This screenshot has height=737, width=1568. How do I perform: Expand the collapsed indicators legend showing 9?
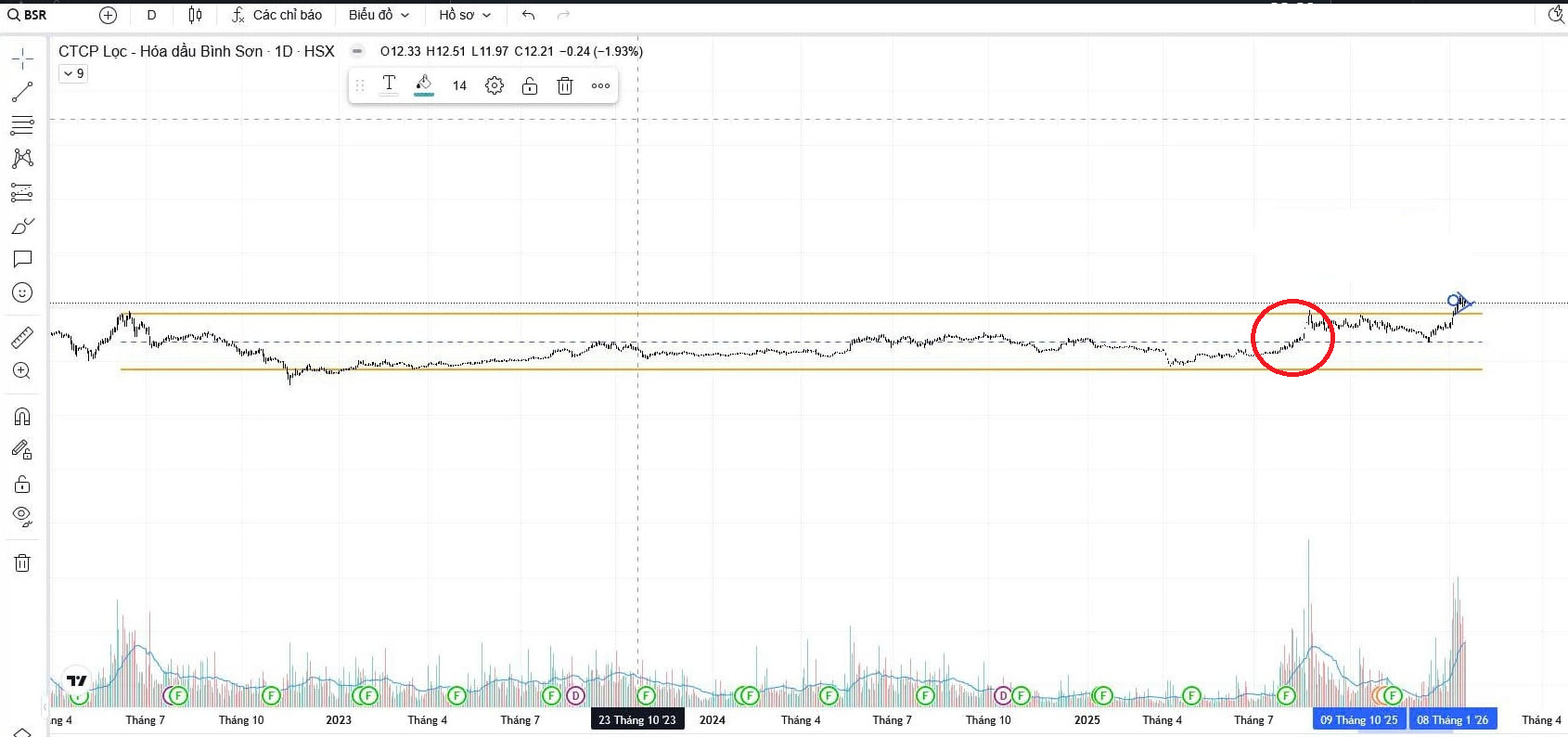click(73, 73)
